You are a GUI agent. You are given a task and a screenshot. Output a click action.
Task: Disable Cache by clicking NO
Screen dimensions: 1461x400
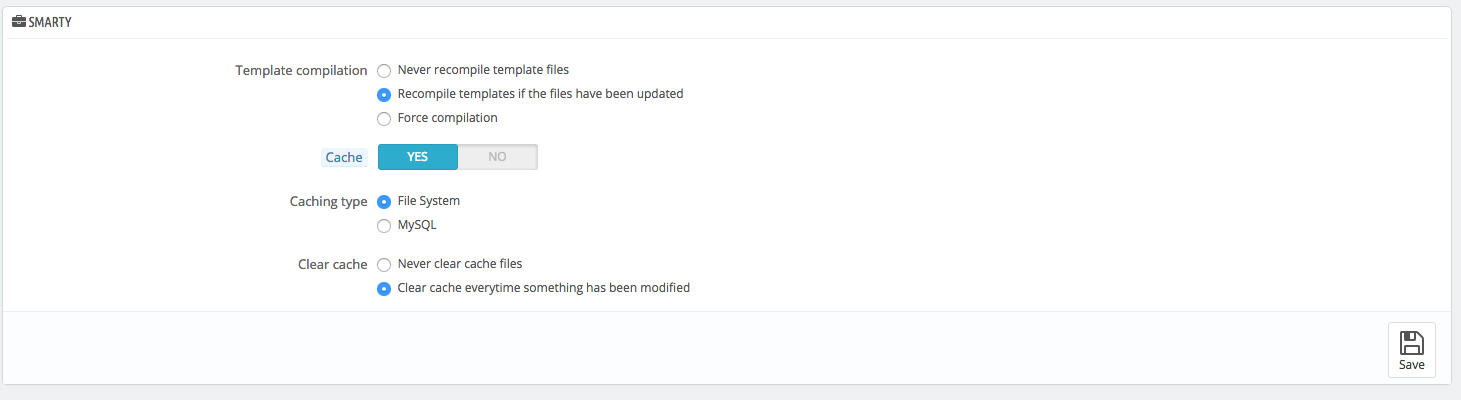click(497, 157)
